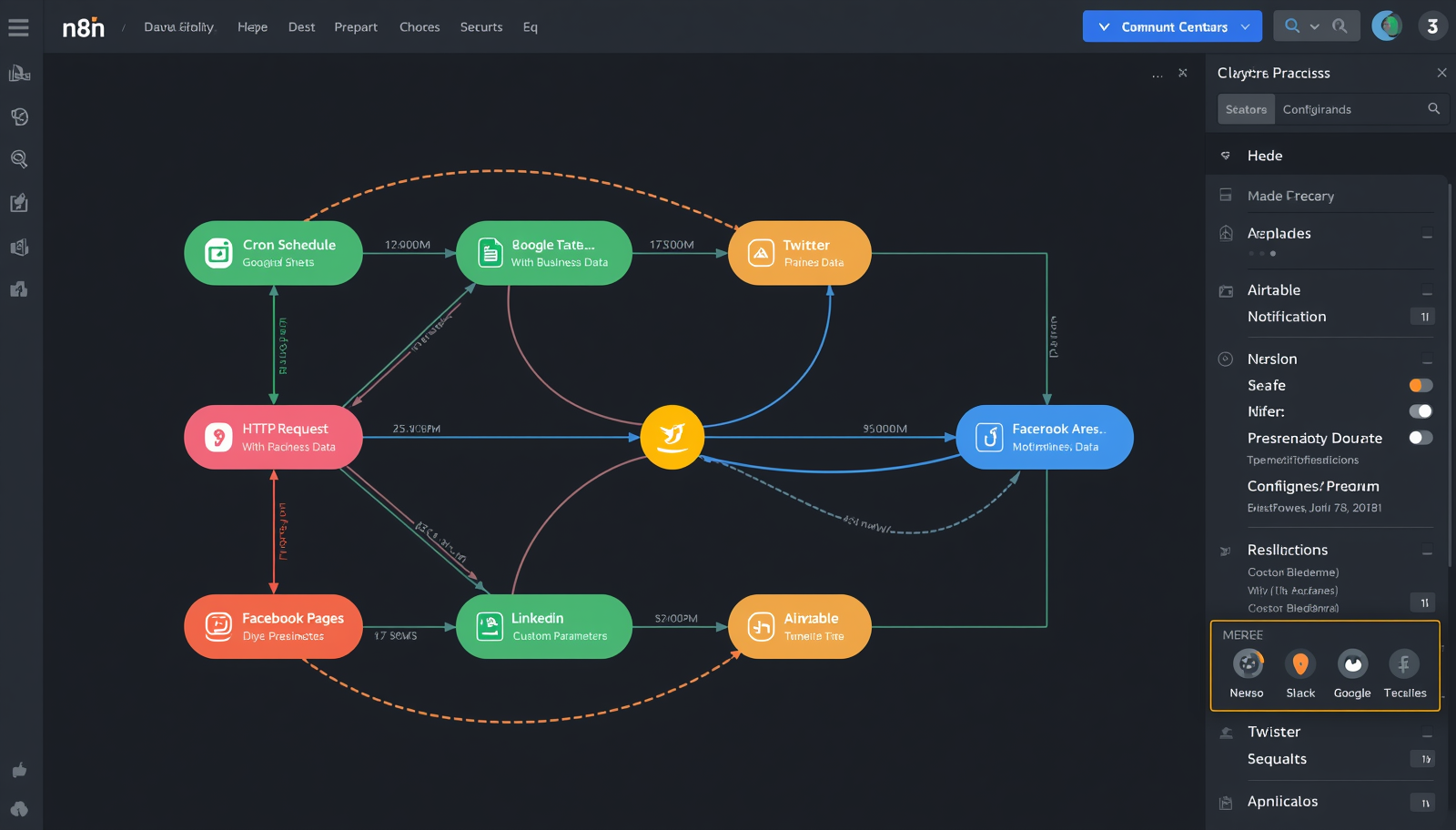Select the Linkedin node icon
This screenshot has height=830, width=1456.
click(490, 626)
